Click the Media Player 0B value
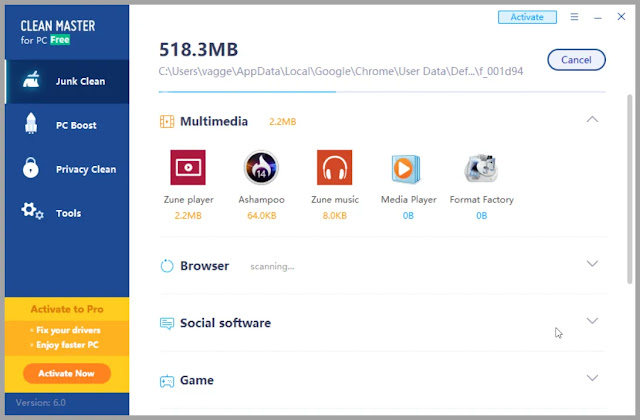This screenshot has width=640, height=420. (x=408, y=216)
